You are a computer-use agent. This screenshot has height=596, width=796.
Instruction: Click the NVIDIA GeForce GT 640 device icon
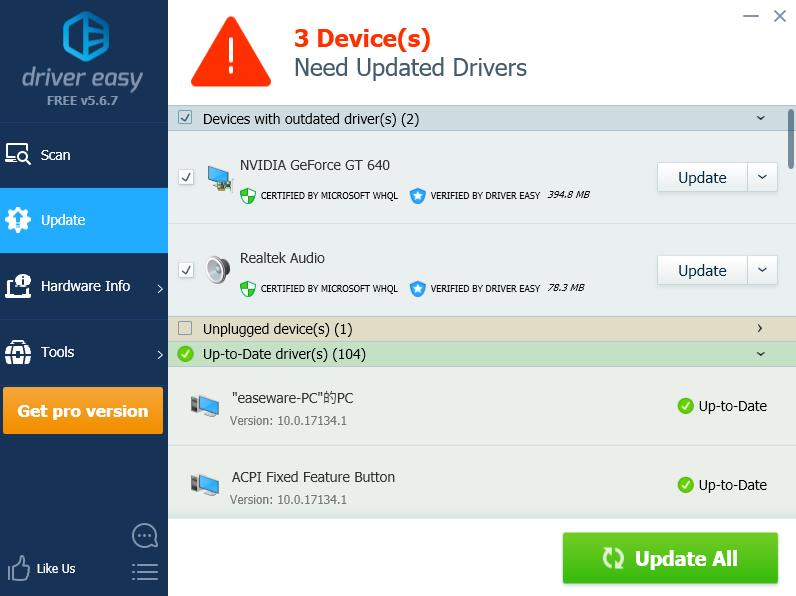pos(219,178)
